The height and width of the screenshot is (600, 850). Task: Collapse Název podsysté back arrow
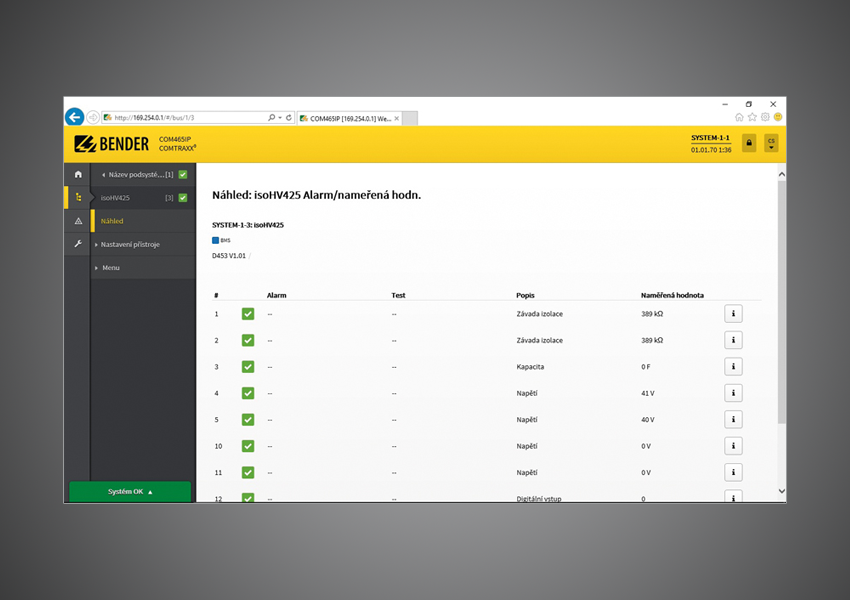click(x=104, y=175)
